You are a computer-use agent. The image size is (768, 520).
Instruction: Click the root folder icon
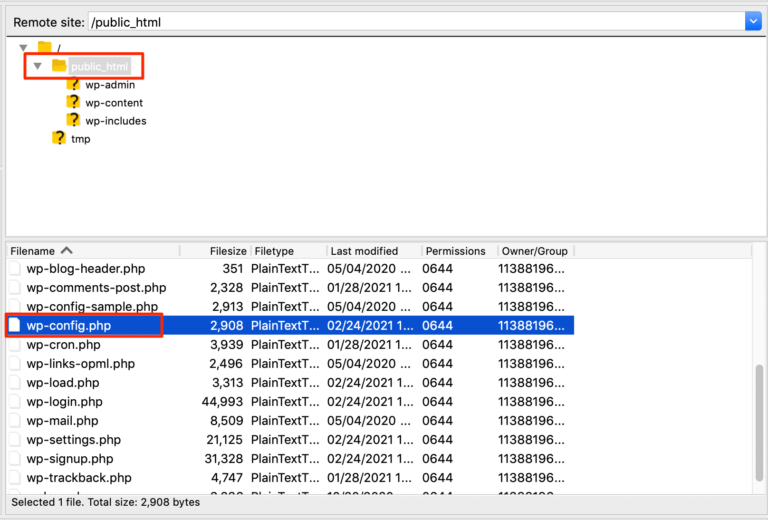[x=44, y=48]
